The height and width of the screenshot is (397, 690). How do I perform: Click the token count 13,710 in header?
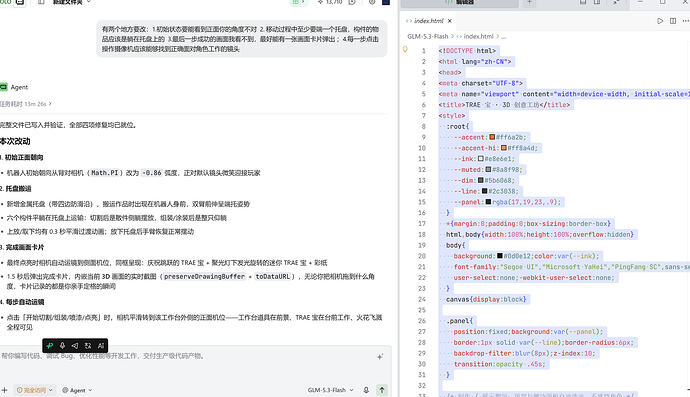click(330, 2)
